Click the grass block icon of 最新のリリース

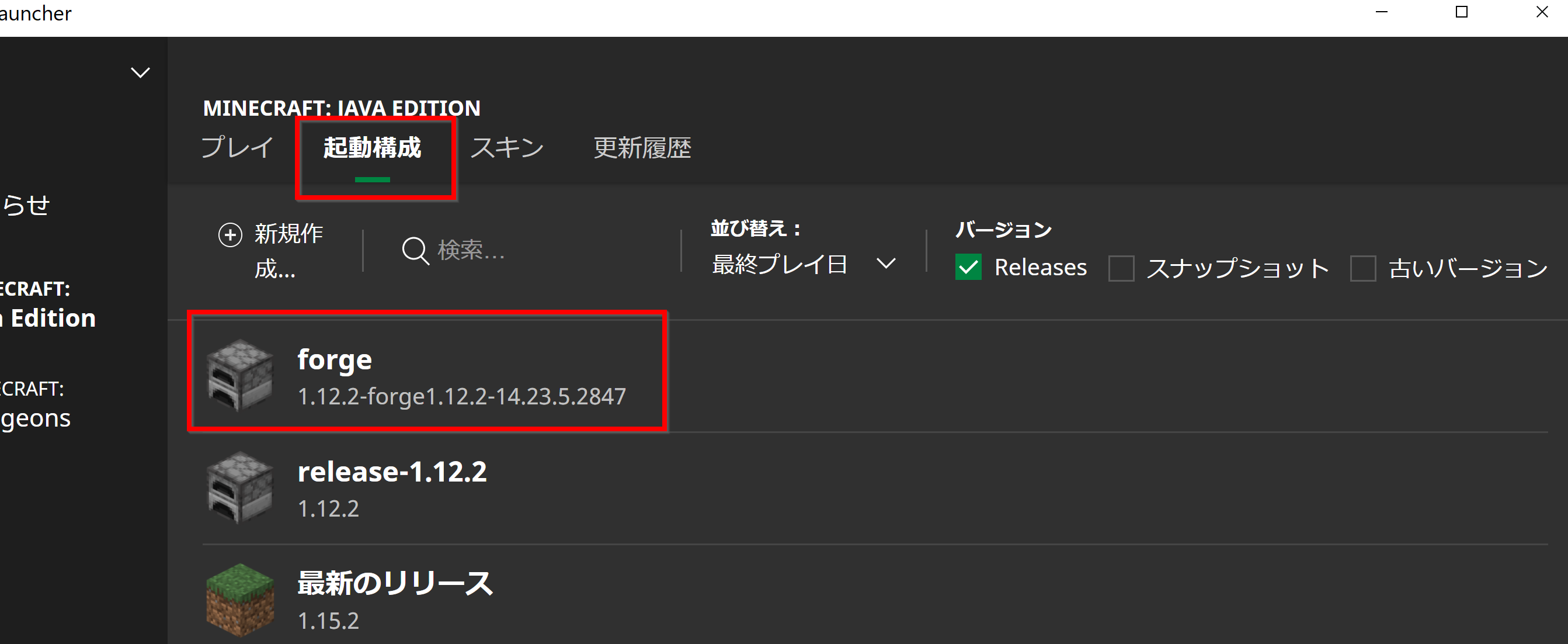click(x=240, y=600)
